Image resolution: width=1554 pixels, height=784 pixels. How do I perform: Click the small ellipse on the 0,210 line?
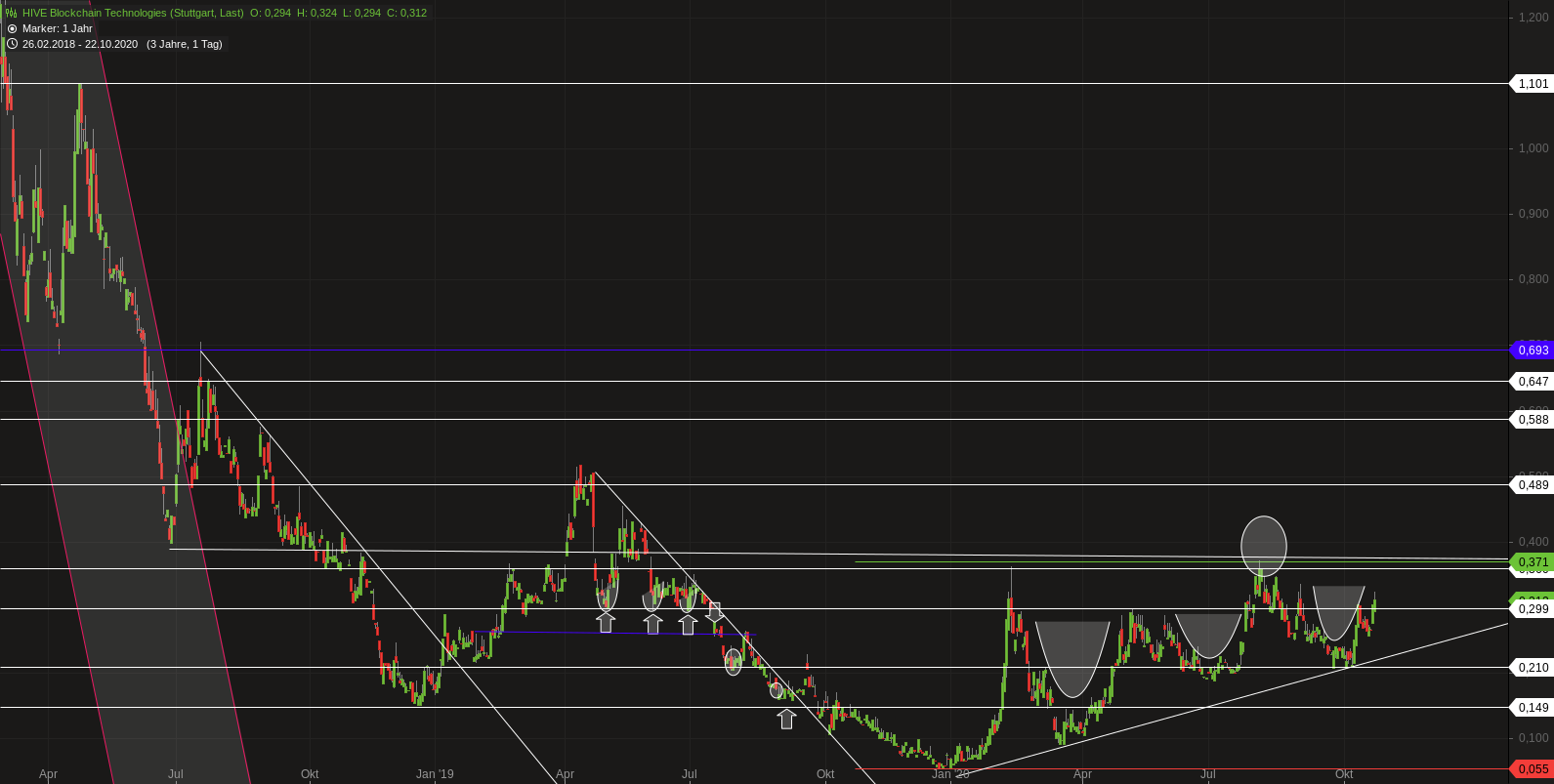pyautogui.click(x=734, y=662)
